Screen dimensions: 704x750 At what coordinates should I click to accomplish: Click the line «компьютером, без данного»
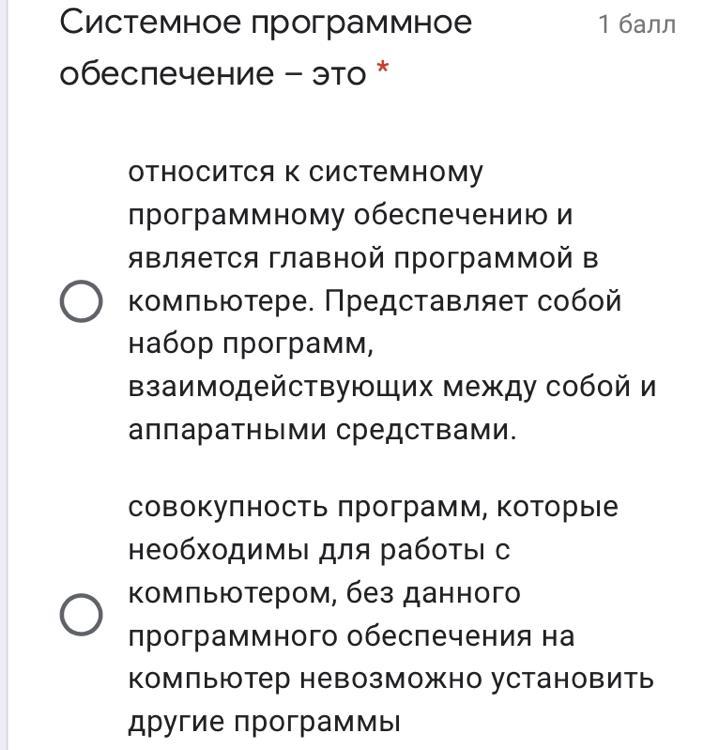324,593
